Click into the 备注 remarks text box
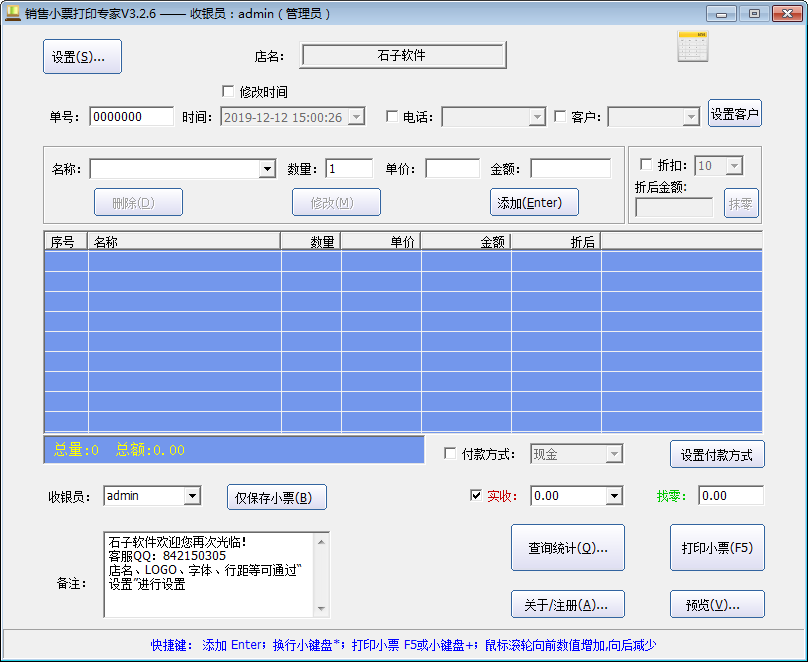Viewport: 808px width, 662px height. 209,574
